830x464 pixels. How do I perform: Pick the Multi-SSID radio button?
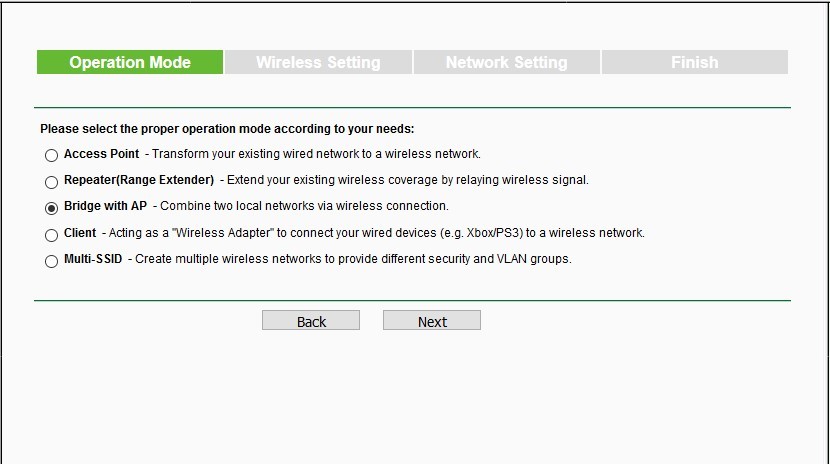pyautogui.click(x=51, y=261)
